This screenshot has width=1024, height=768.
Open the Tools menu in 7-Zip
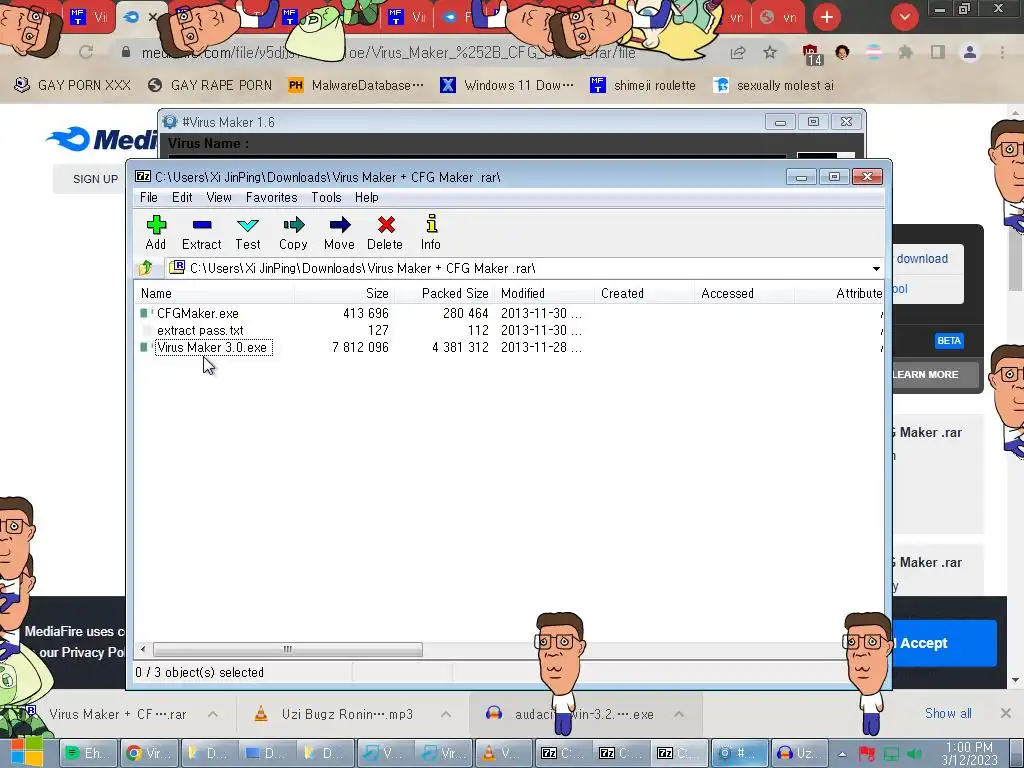(327, 197)
